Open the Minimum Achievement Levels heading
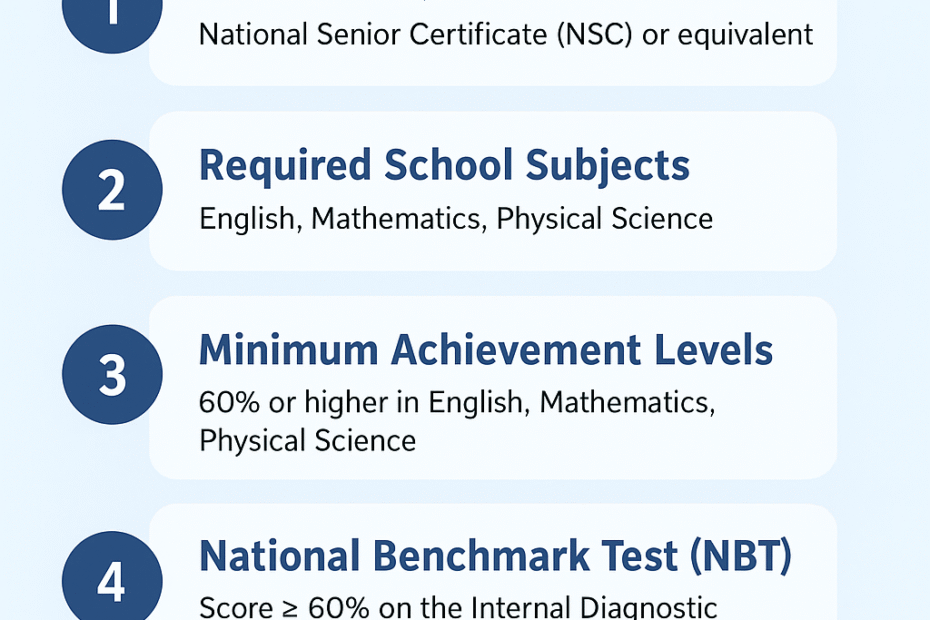The height and width of the screenshot is (620, 930). pyautogui.click(x=485, y=351)
